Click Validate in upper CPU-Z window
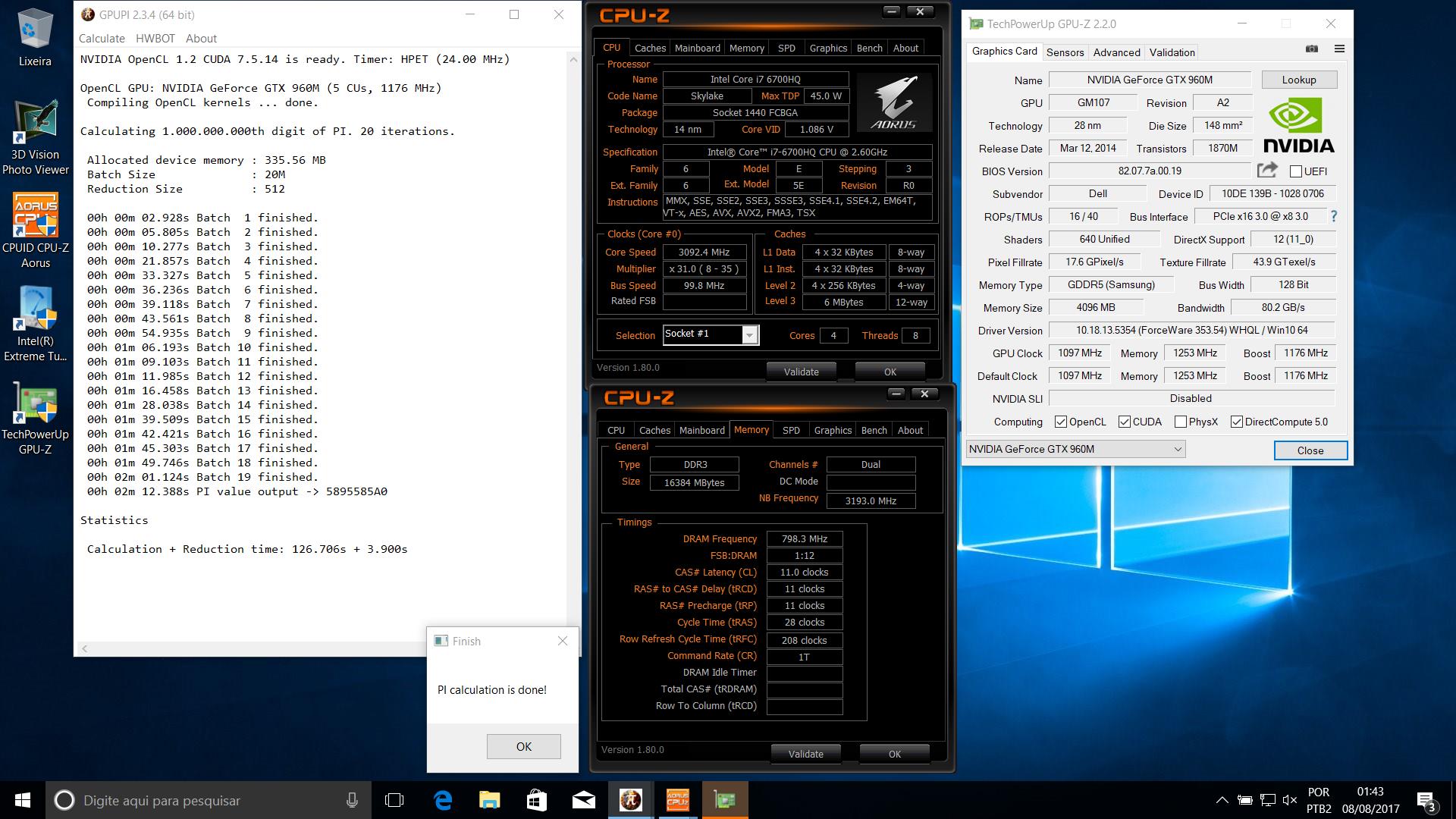The width and height of the screenshot is (1456, 819). coord(801,372)
